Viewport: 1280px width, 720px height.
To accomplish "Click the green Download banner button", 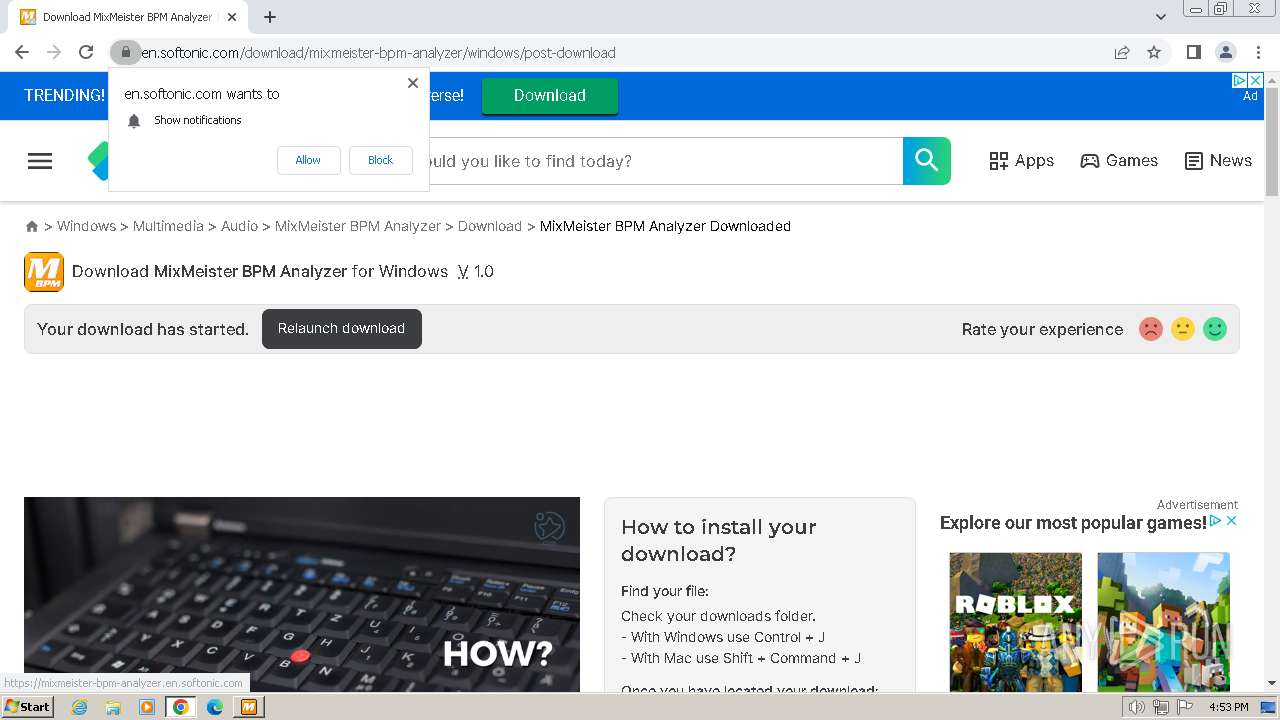I will [549, 95].
